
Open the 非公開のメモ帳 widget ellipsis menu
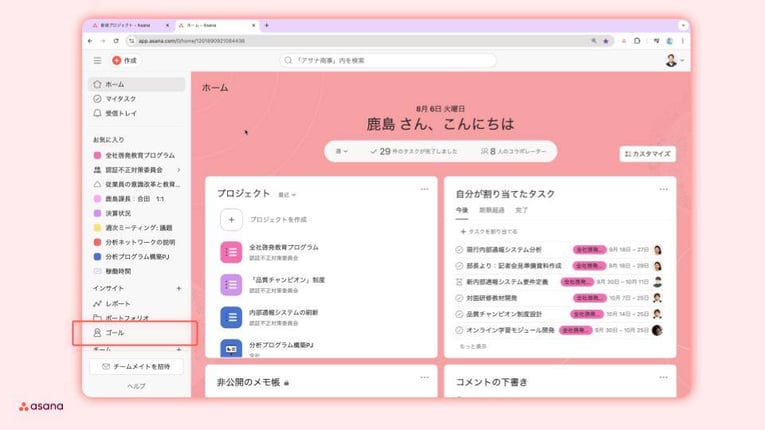click(x=424, y=377)
